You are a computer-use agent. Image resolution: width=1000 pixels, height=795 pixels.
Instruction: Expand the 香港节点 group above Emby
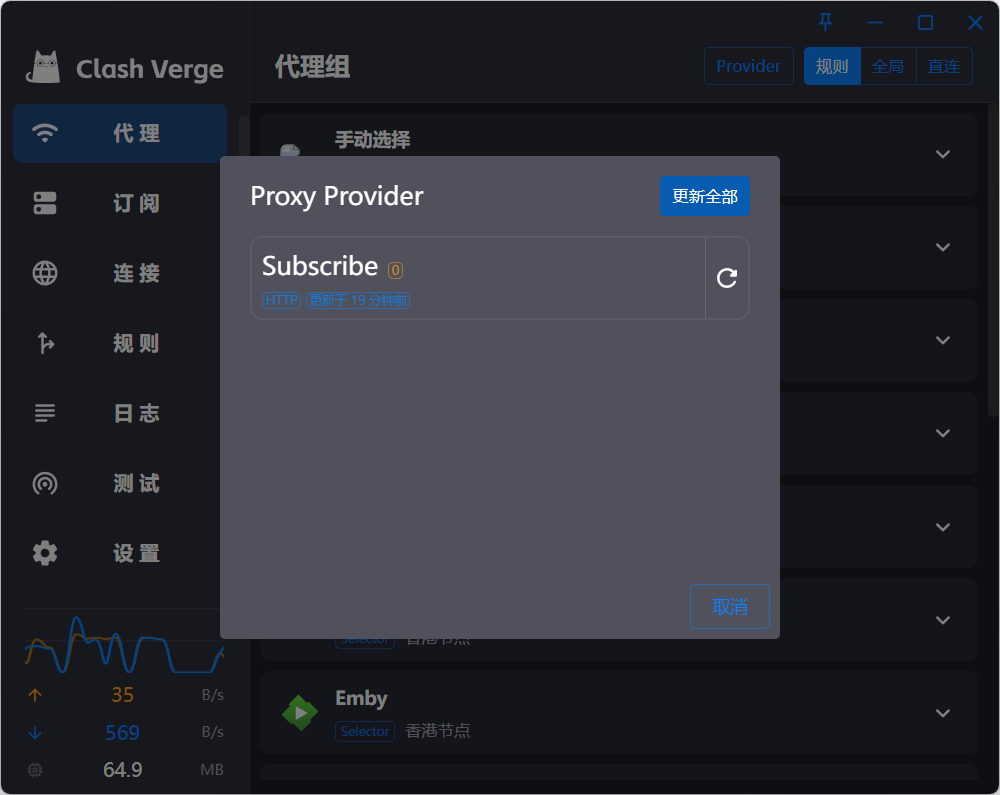tap(943, 620)
